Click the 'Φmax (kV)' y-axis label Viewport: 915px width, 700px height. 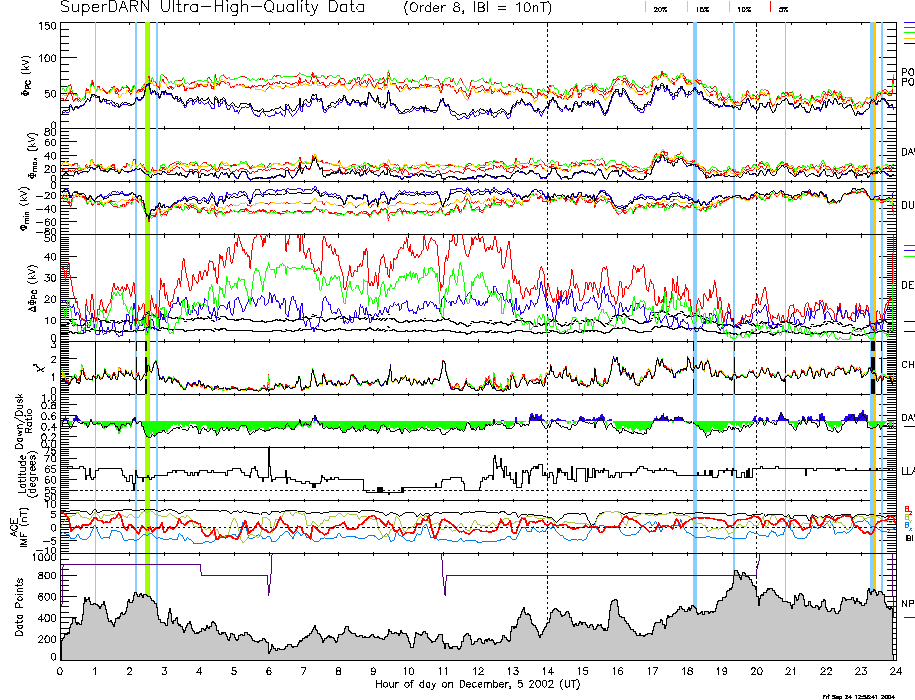pos(31,154)
